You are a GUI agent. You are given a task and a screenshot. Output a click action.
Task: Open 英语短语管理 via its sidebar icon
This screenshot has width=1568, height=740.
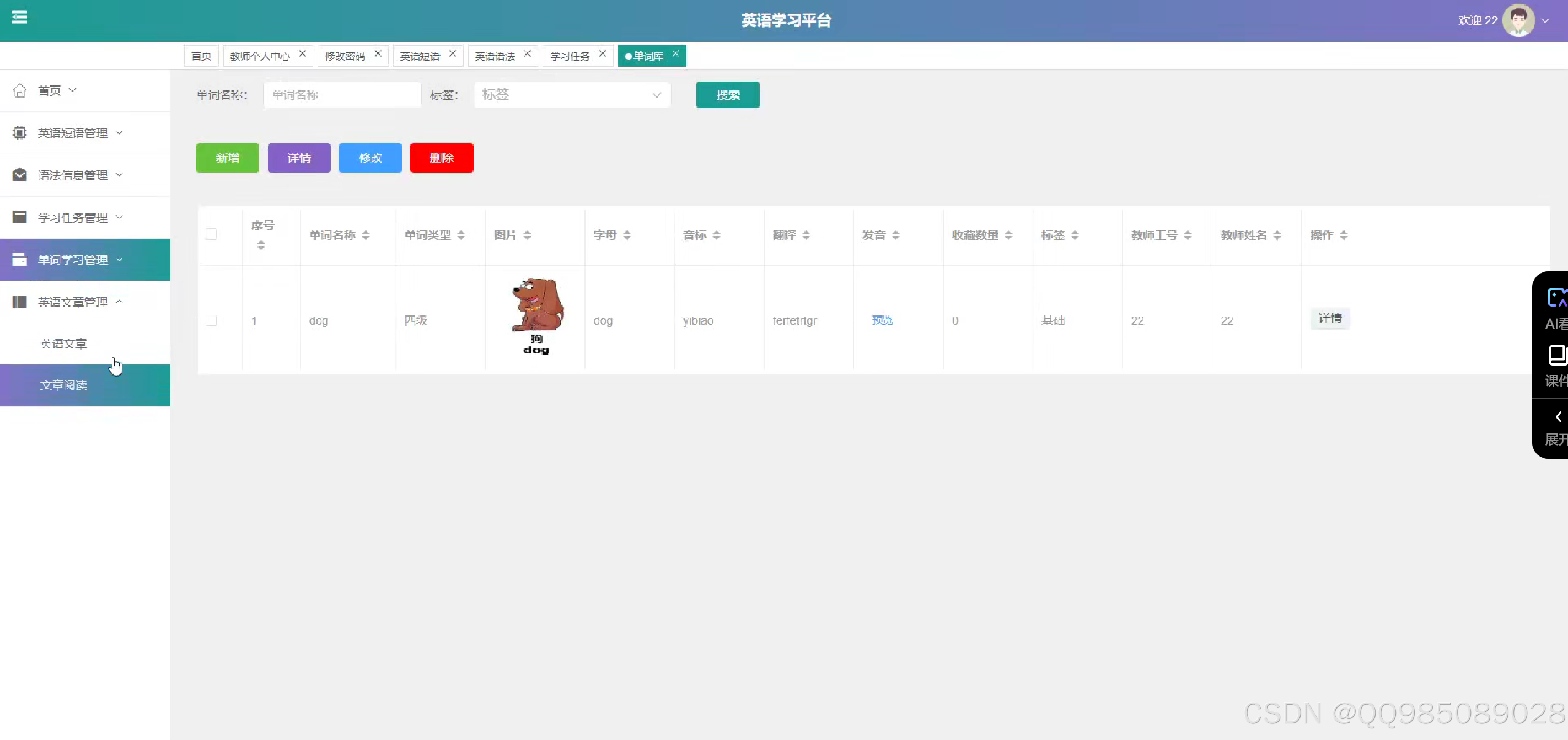19,133
